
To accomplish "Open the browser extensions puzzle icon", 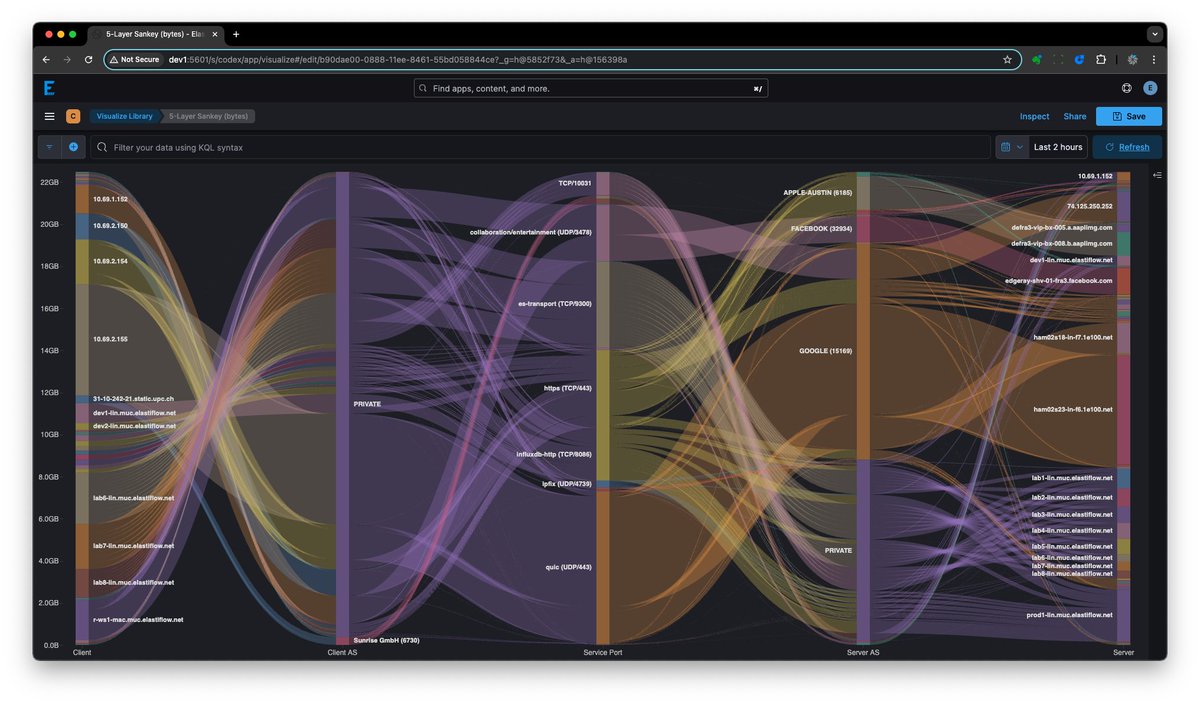I will click(1101, 59).
